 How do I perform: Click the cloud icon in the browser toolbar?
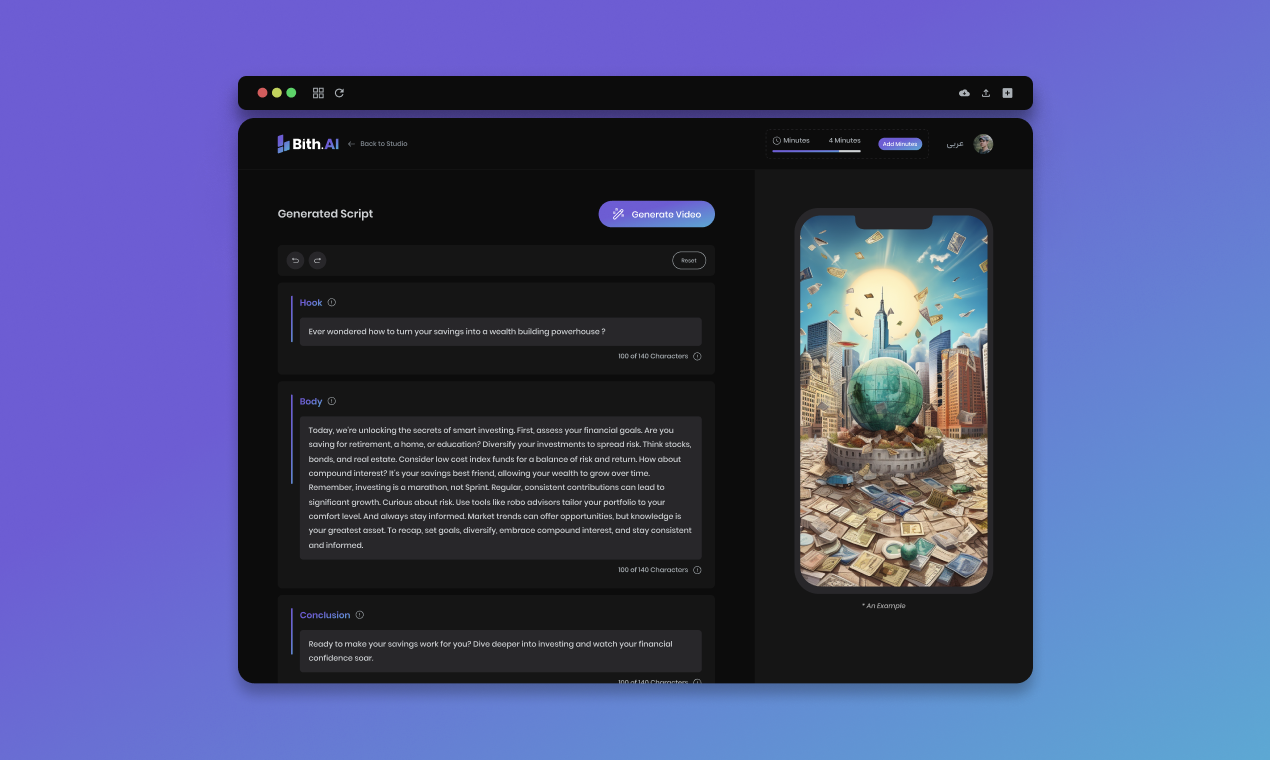(964, 92)
